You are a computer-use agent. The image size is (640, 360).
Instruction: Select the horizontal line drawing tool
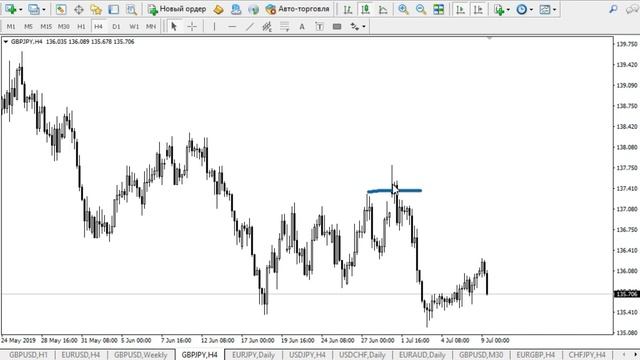point(232,27)
